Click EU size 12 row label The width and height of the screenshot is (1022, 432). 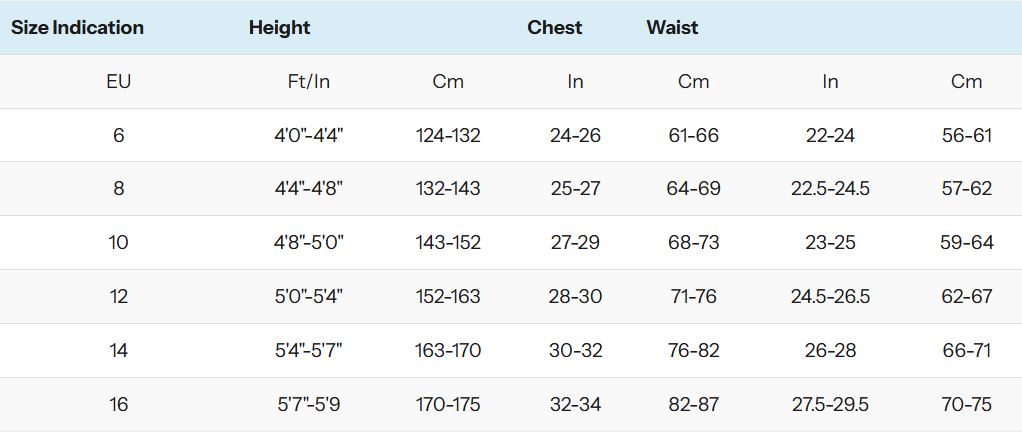click(119, 296)
